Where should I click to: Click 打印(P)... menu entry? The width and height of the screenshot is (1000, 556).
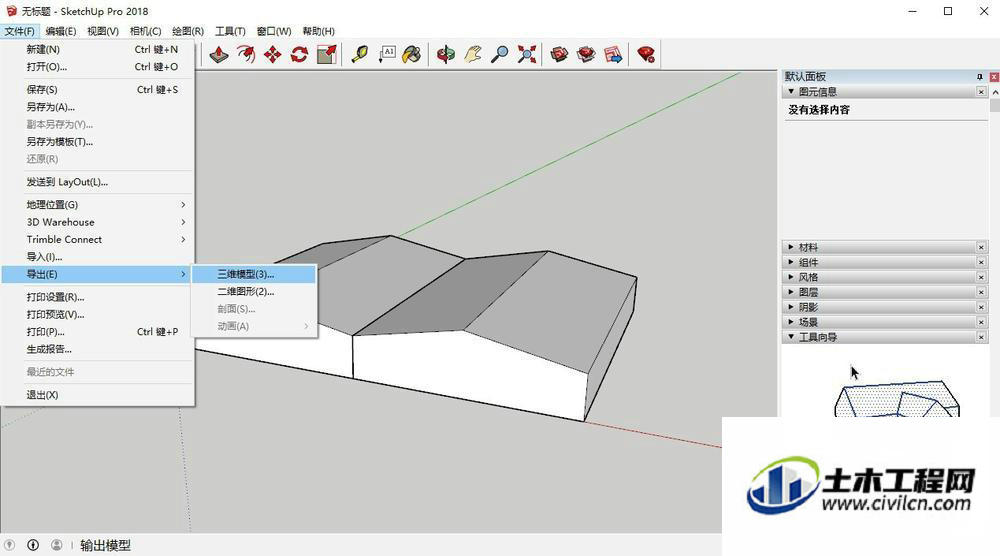pyautogui.click(x=97, y=332)
